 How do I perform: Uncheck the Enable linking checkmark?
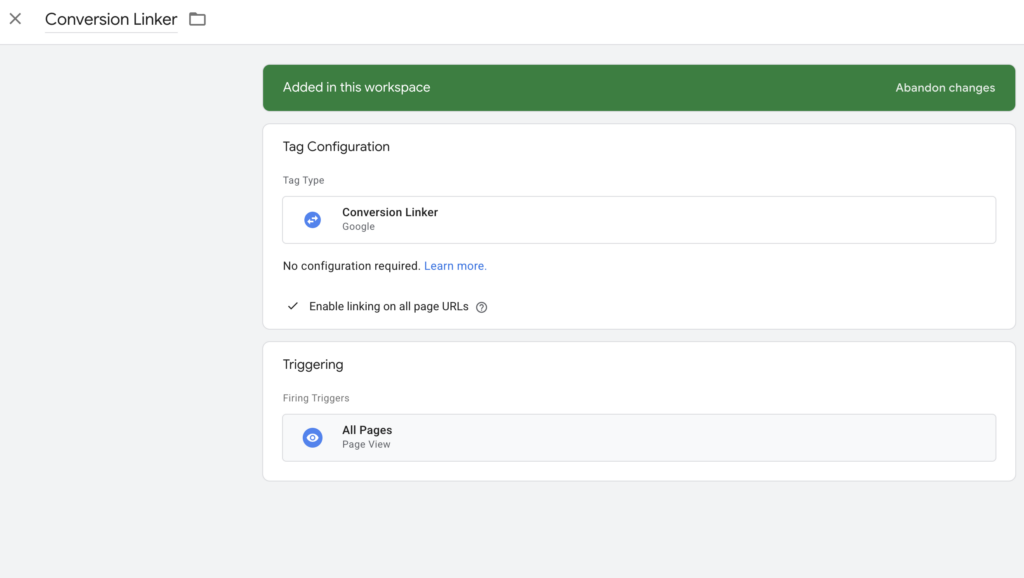292,305
